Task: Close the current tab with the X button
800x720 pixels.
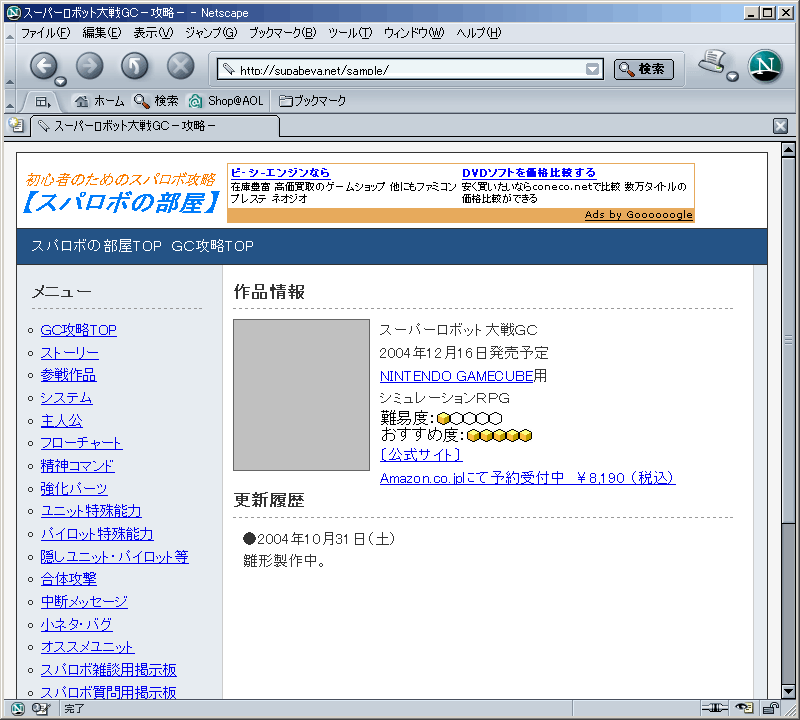Action: (x=780, y=126)
